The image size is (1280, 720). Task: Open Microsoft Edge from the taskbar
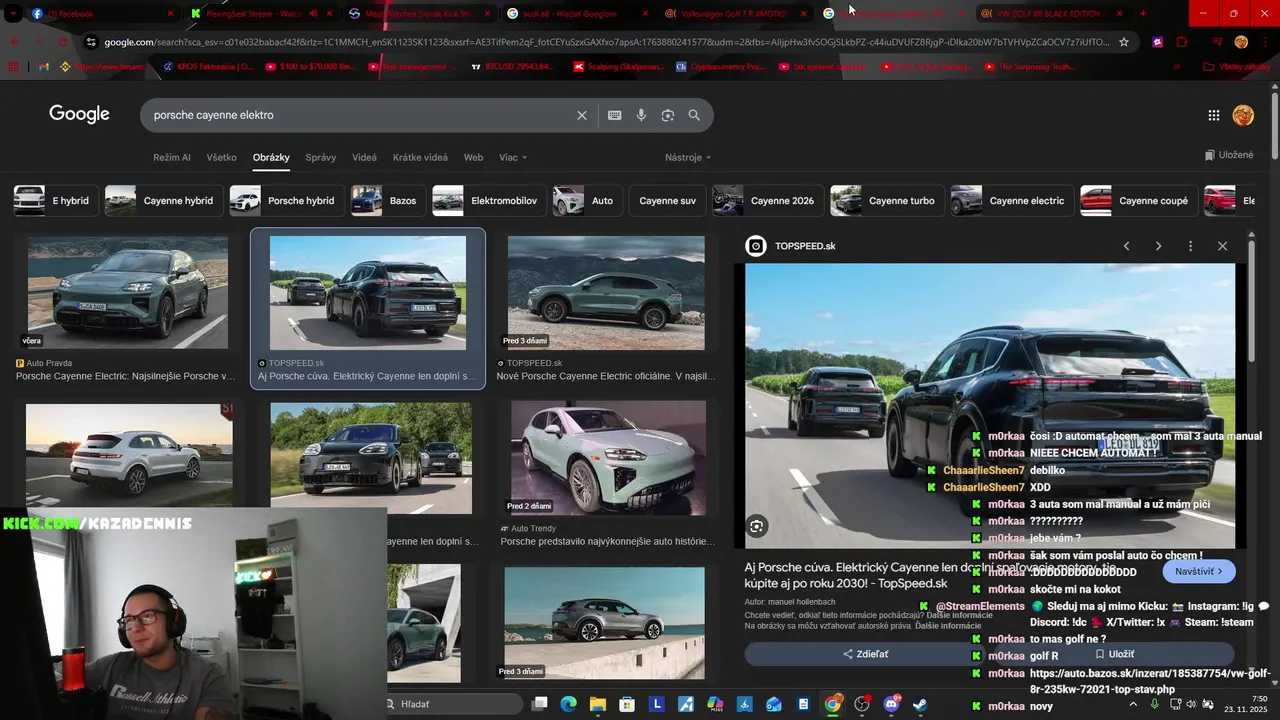click(568, 704)
